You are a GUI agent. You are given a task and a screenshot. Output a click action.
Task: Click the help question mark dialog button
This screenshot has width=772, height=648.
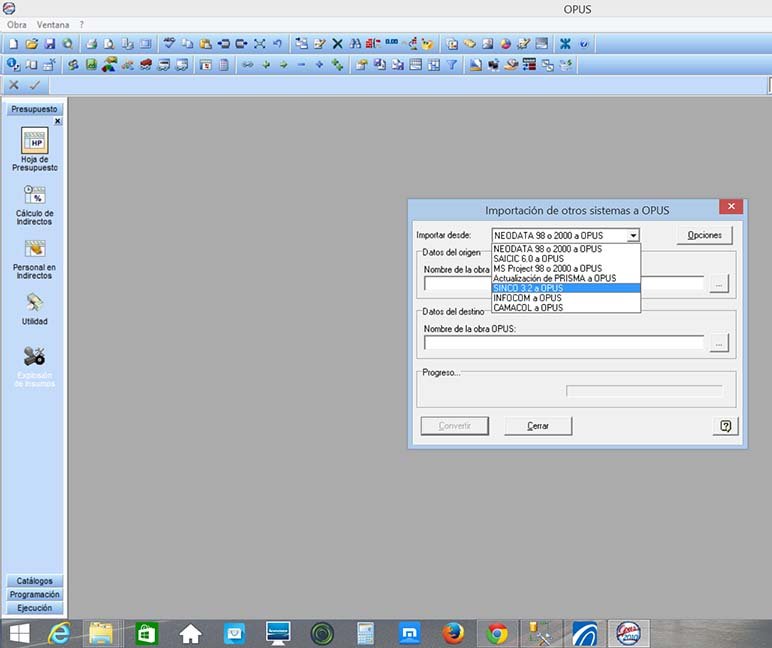pos(724,426)
